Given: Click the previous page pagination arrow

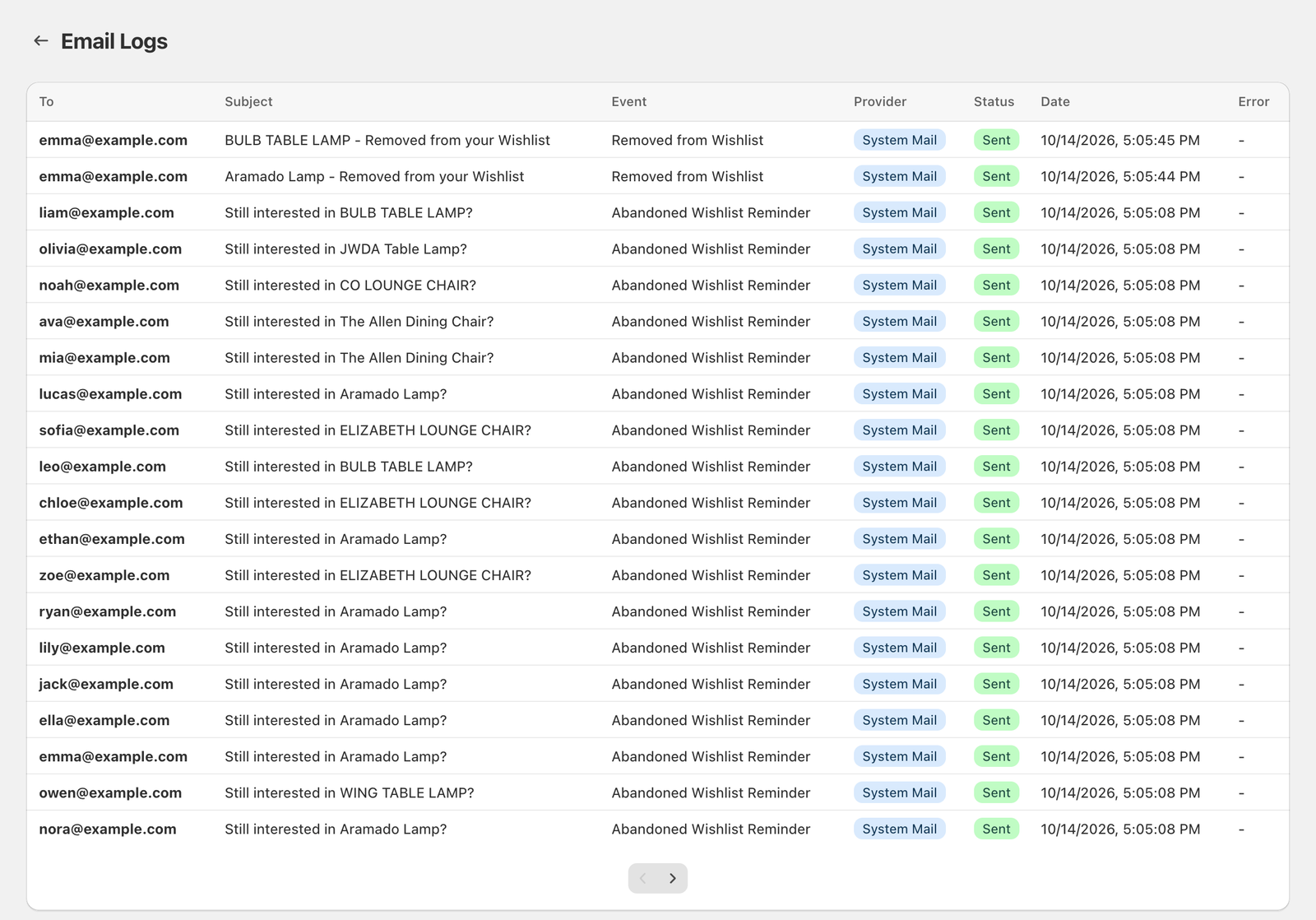Looking at the screenshot, I should click(643, 878).
